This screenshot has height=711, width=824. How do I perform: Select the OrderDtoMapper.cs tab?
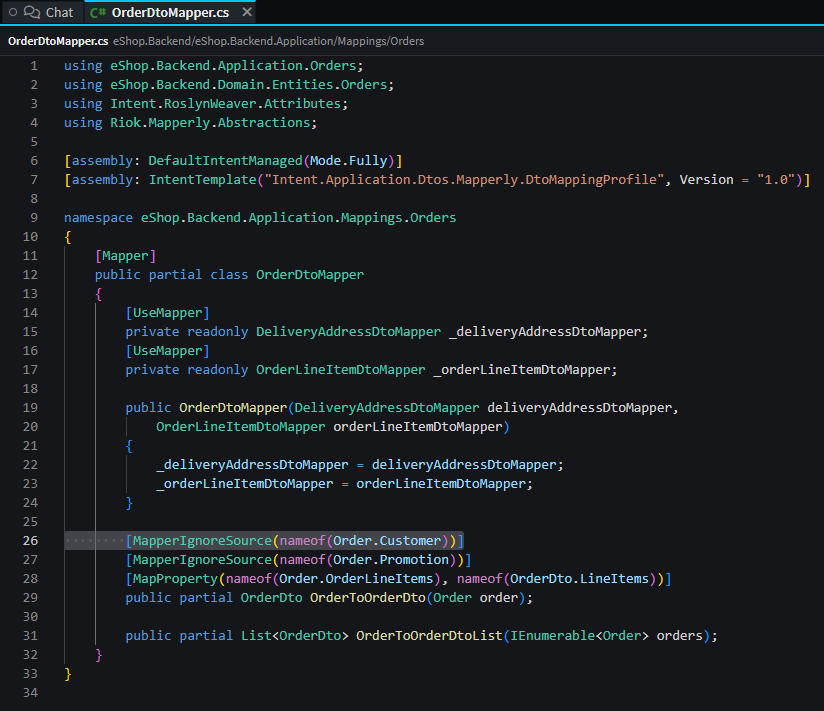170,12
